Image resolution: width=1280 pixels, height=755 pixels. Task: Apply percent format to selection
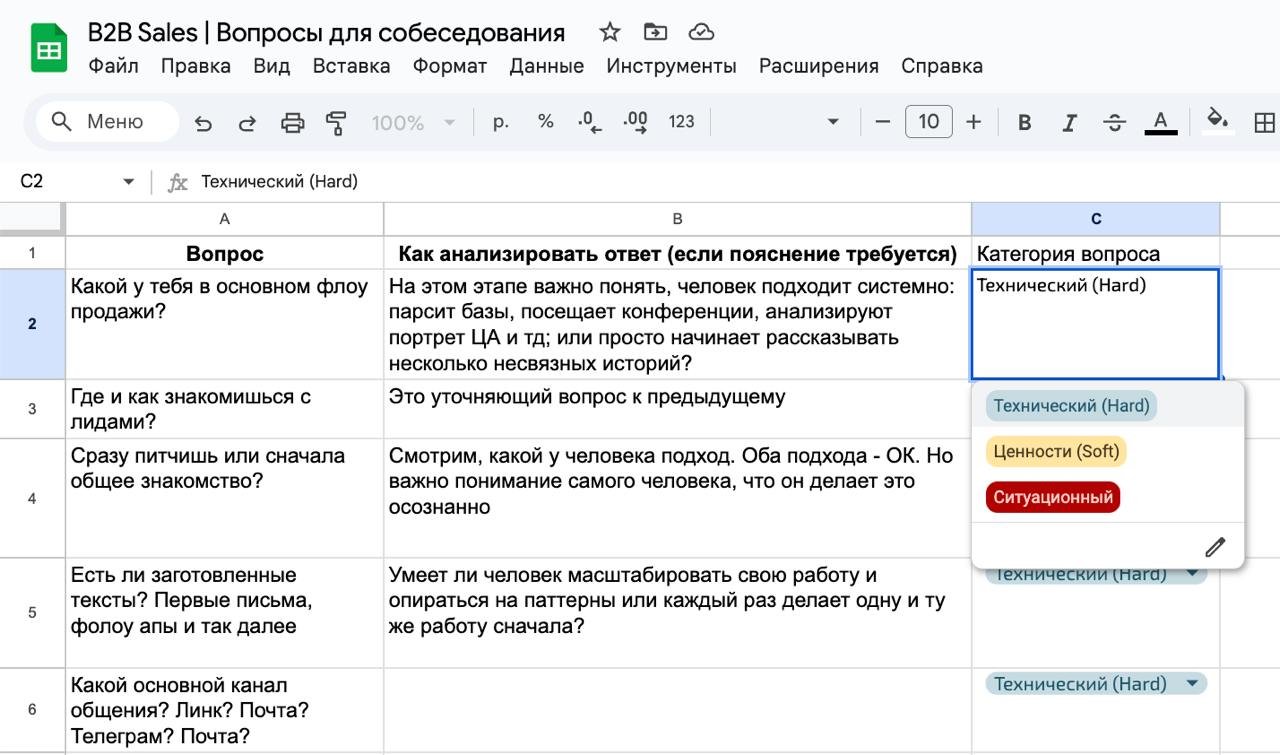point(543,122)
